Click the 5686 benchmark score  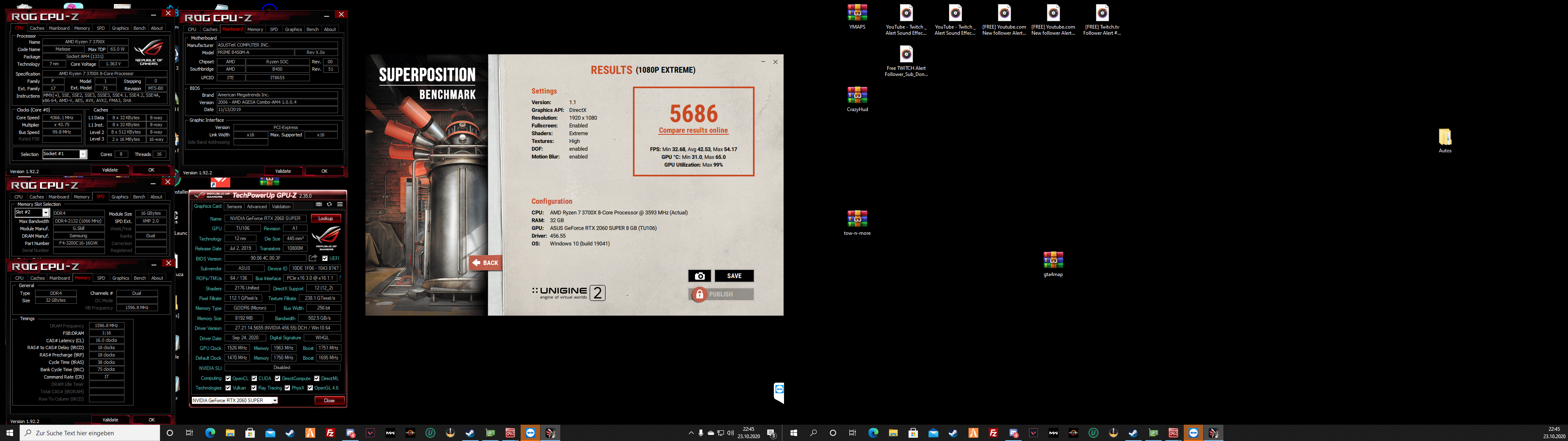coord(693,113)
